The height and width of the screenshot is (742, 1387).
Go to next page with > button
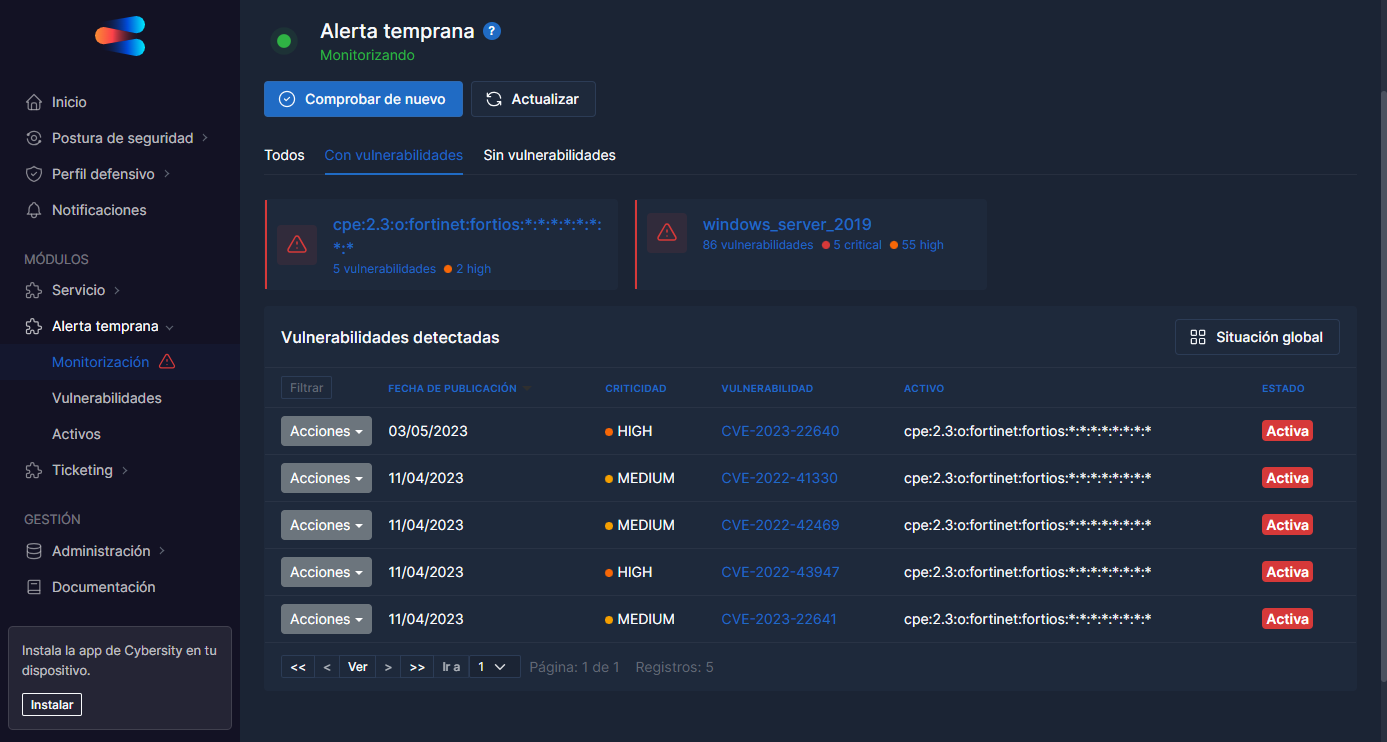pos(388,666)
